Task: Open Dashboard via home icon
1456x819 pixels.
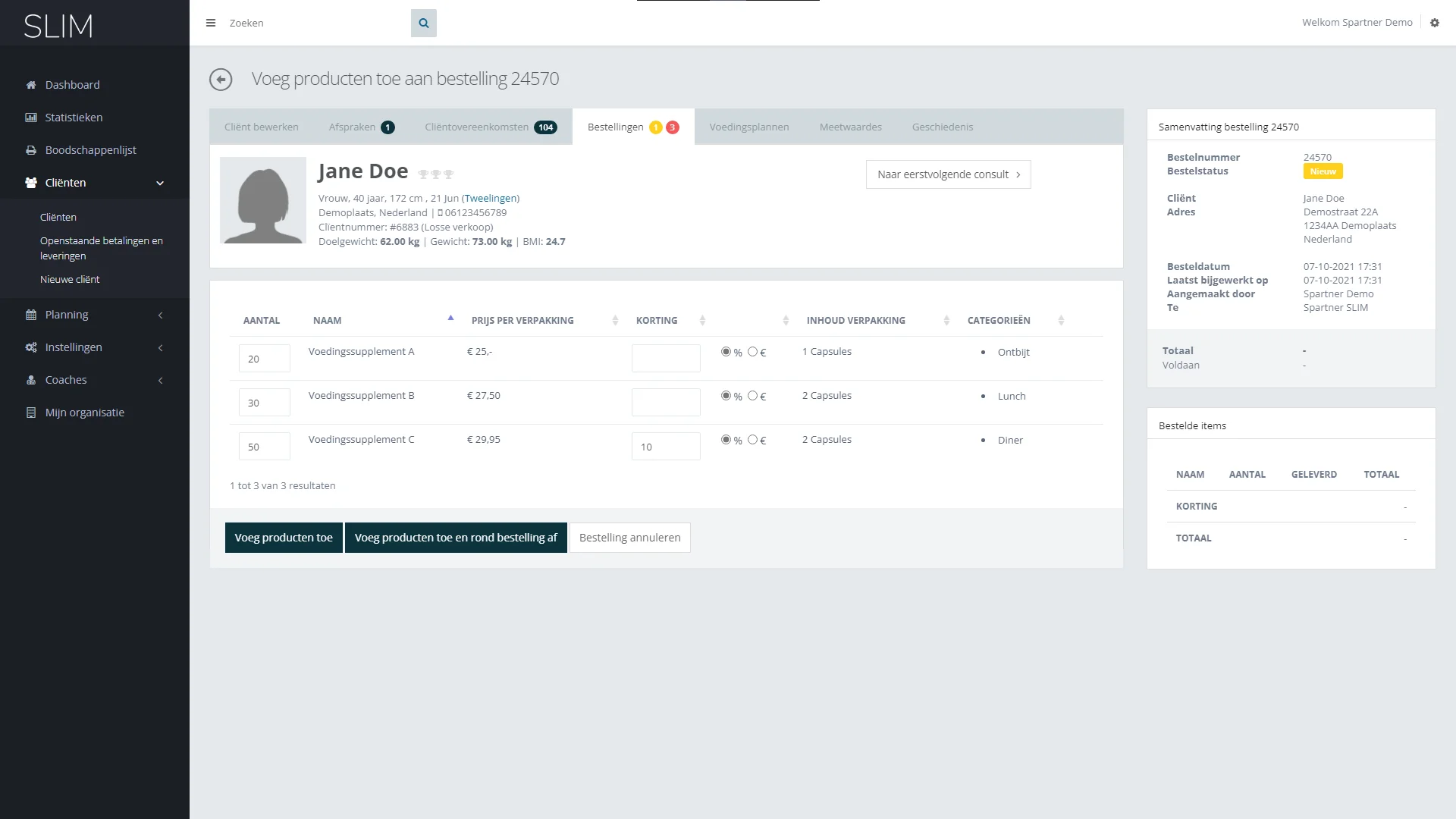Action: tap(31, 85)
